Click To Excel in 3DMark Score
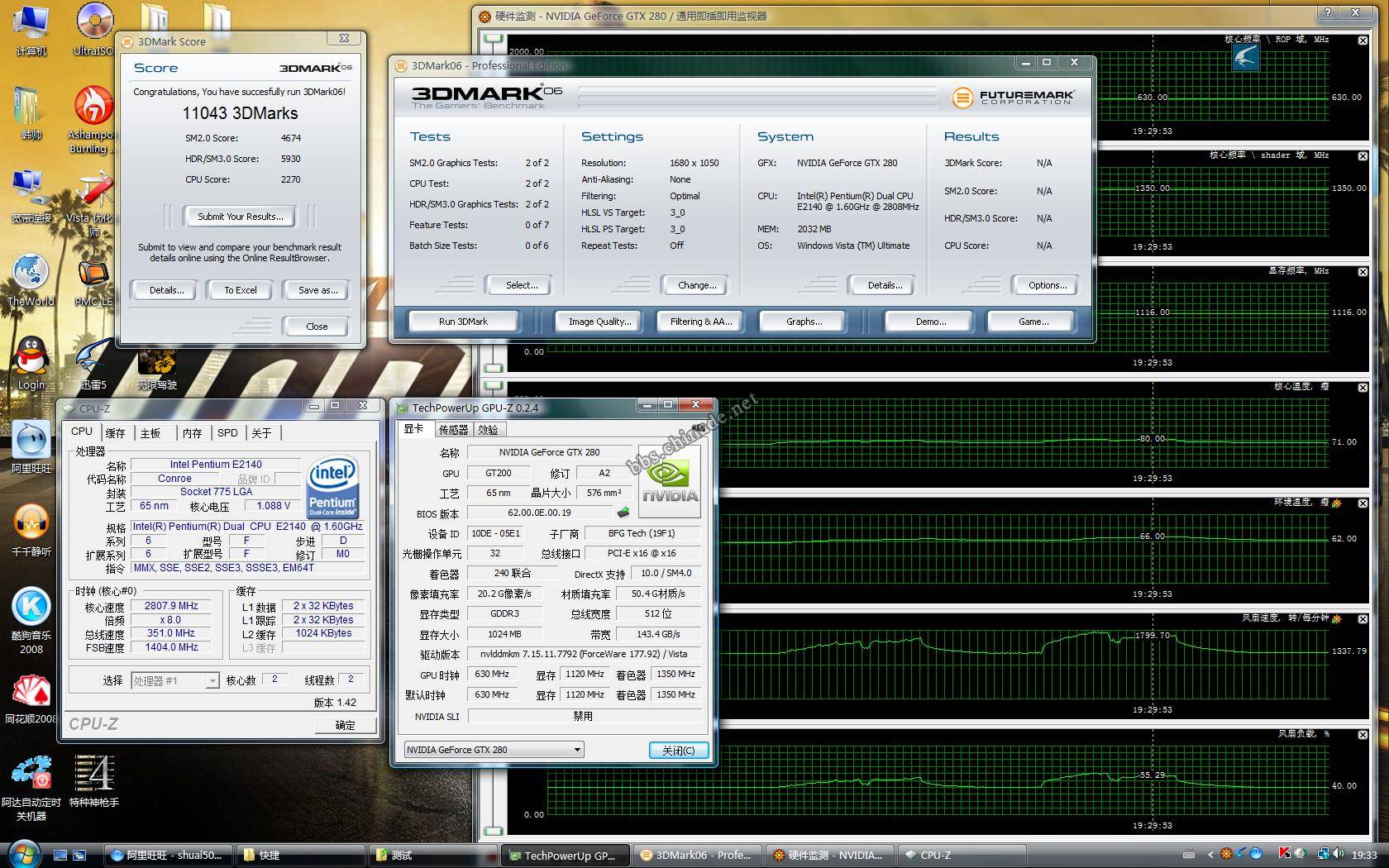Viewport: 1389px width, 868px height. pos(241,290)
